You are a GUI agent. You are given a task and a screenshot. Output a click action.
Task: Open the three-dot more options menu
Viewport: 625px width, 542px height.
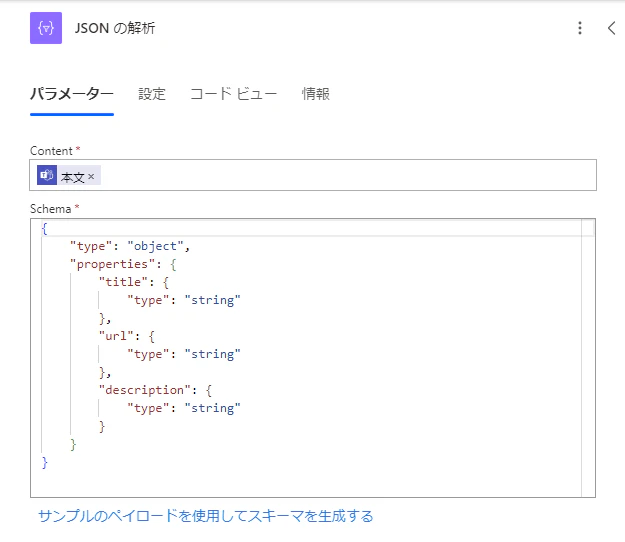pyautogui.click(x=580, y=28)
